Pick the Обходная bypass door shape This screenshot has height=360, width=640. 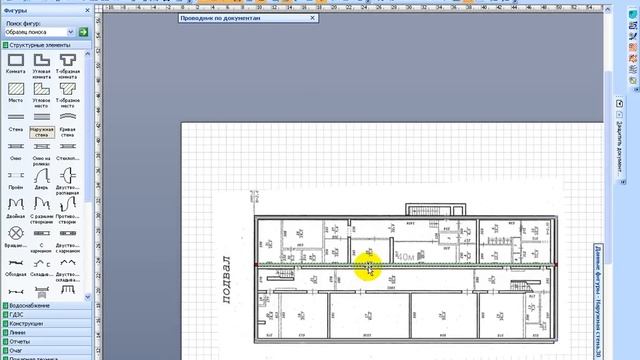tap(16, 267)
